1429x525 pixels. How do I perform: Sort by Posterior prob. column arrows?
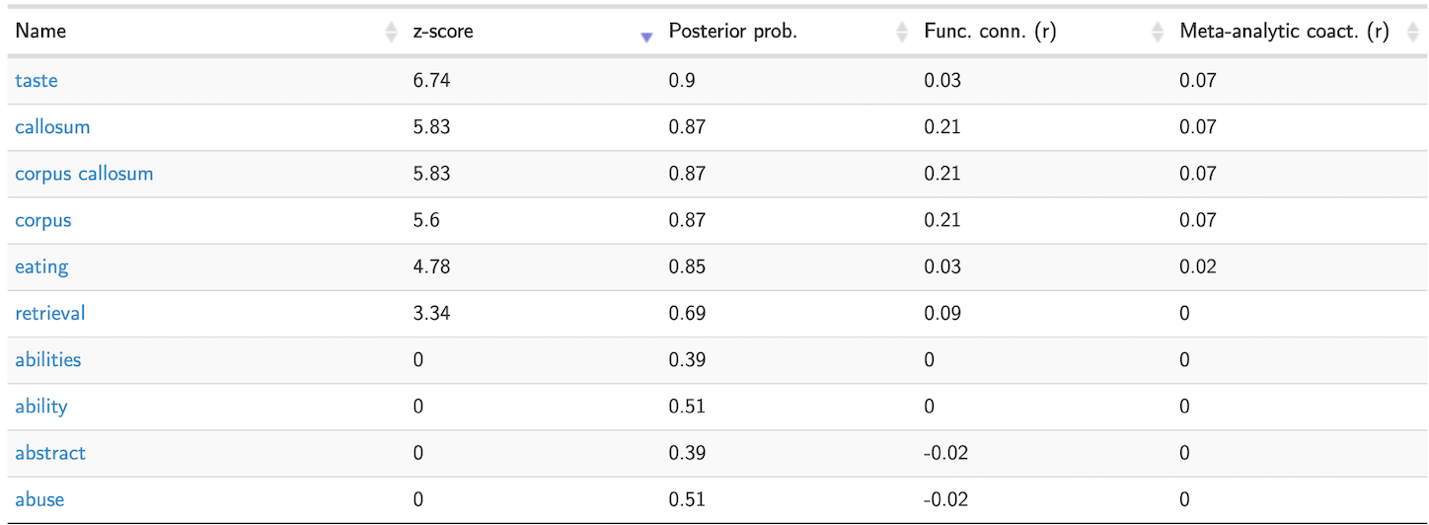tap(902, 32)
